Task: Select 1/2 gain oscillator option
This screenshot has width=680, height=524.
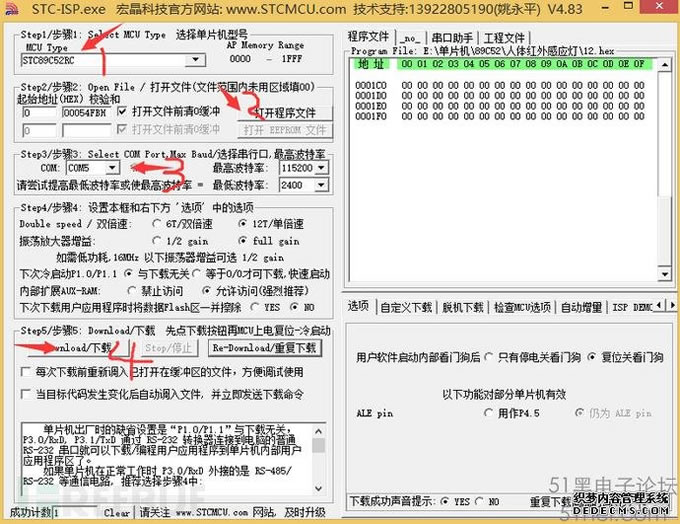Action: pyautogui.click(x=156, y=241)
